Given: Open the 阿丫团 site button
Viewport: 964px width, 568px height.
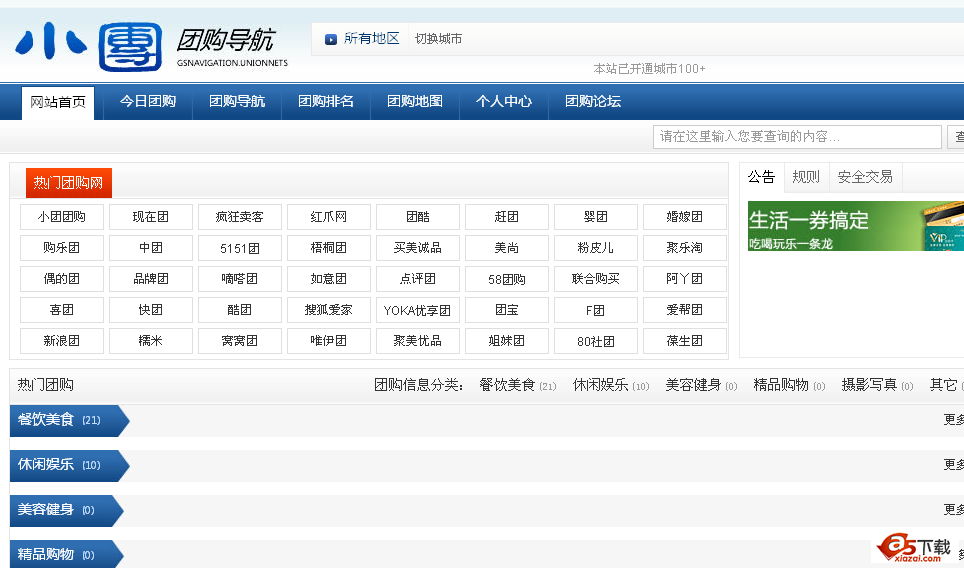Looking at the screenshot, I should coord(685,279).
